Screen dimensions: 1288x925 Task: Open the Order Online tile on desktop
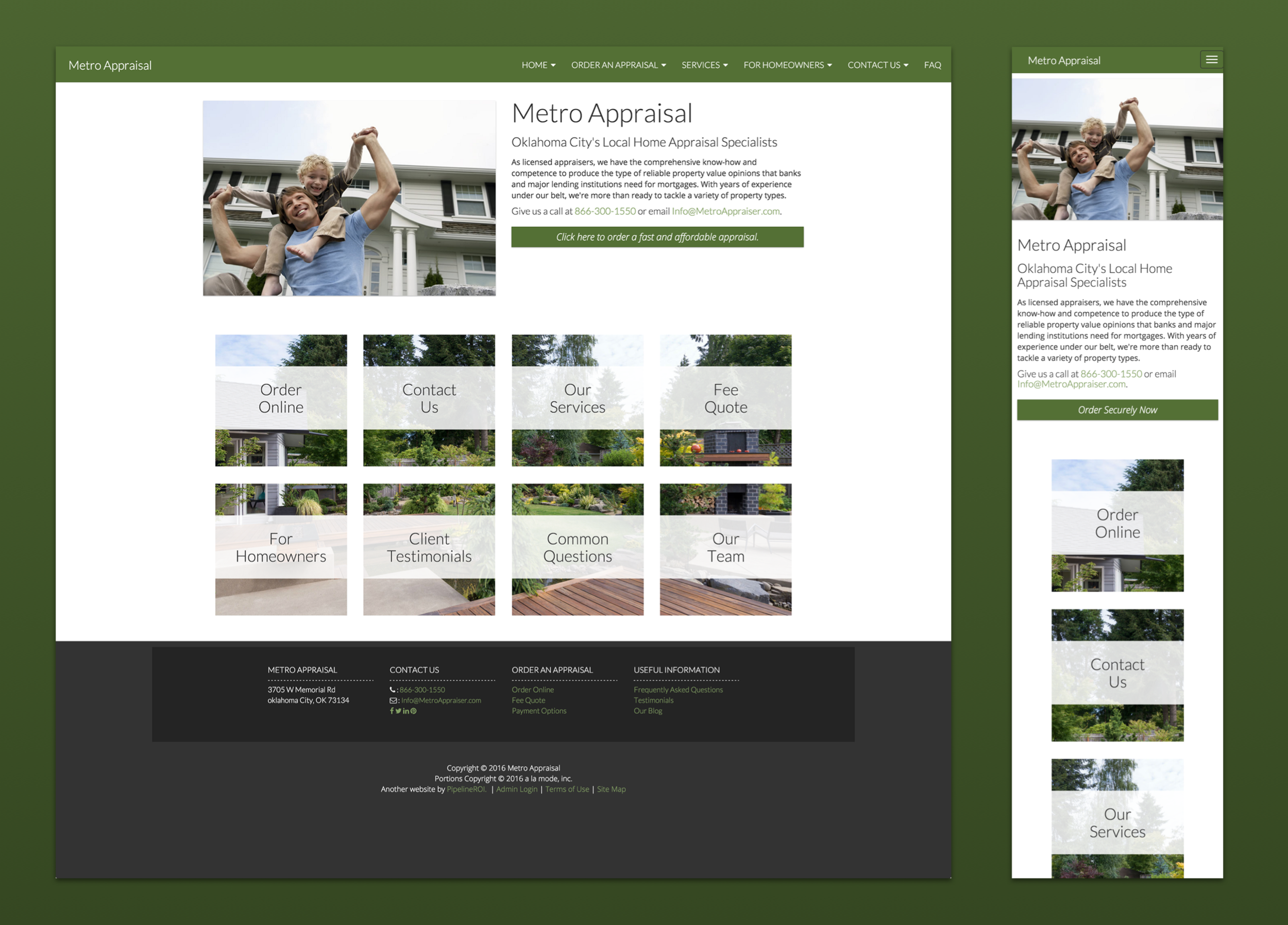point(281,400)
